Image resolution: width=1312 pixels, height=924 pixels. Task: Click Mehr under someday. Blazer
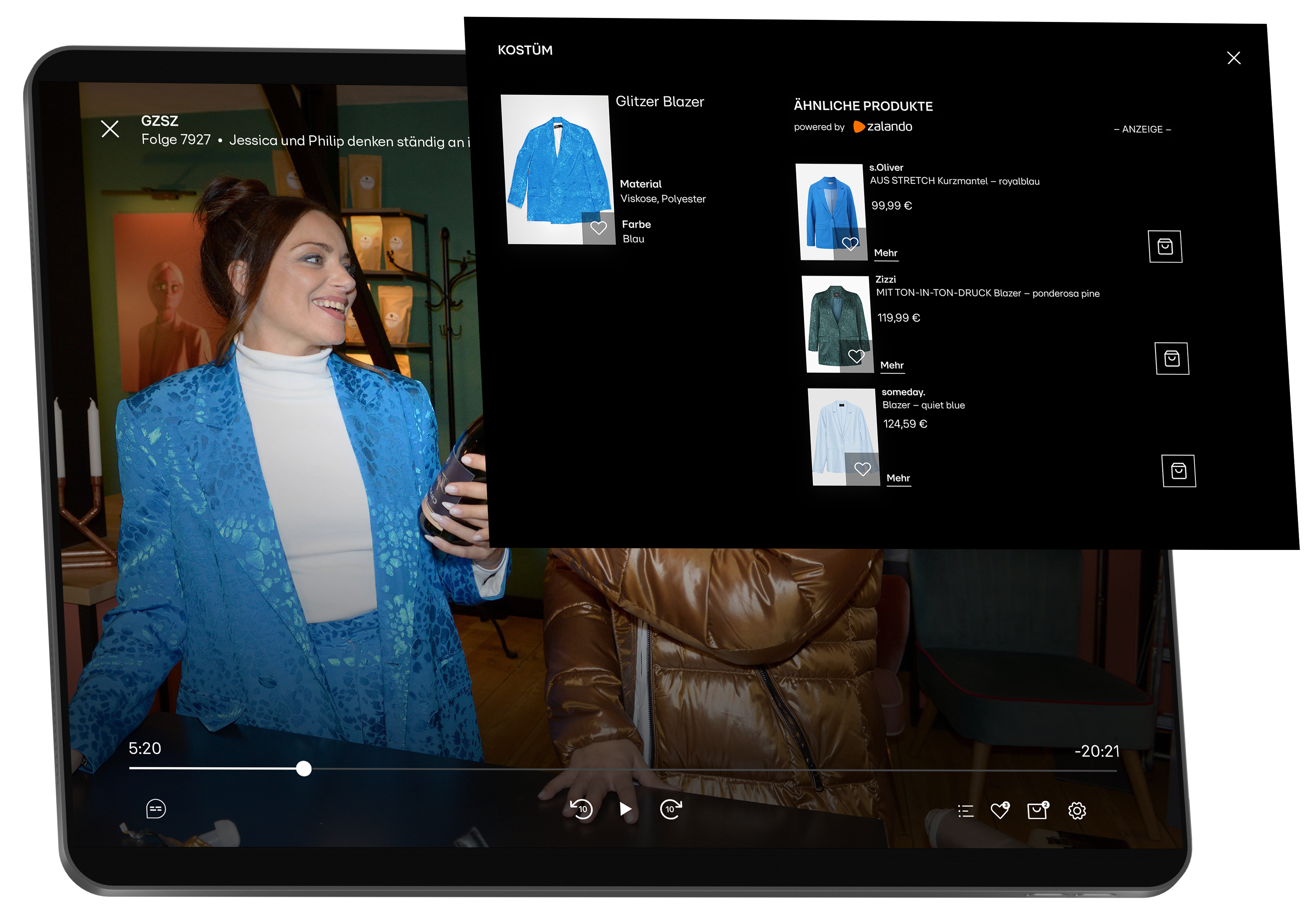tap(898, 478)
